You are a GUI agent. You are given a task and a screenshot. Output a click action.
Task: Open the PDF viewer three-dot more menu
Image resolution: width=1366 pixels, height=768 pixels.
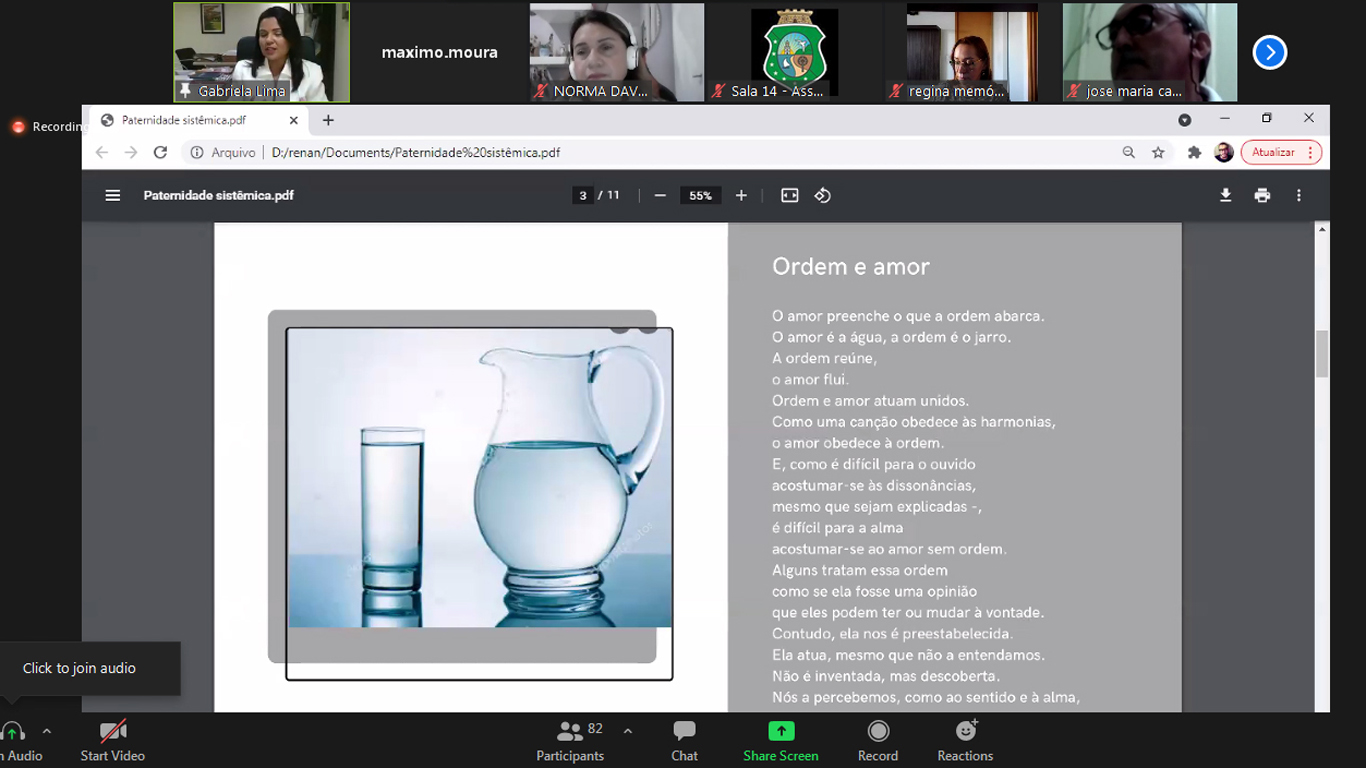tap(1299, 196)
